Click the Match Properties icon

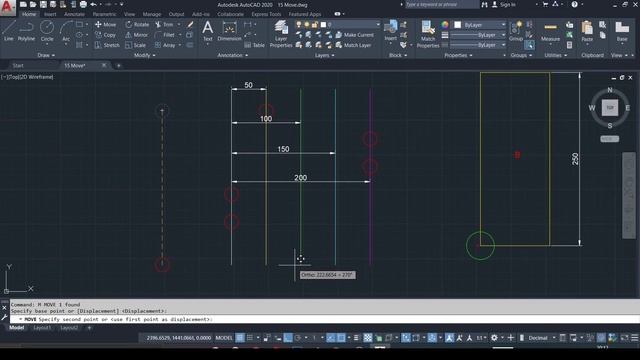(428, 33)
